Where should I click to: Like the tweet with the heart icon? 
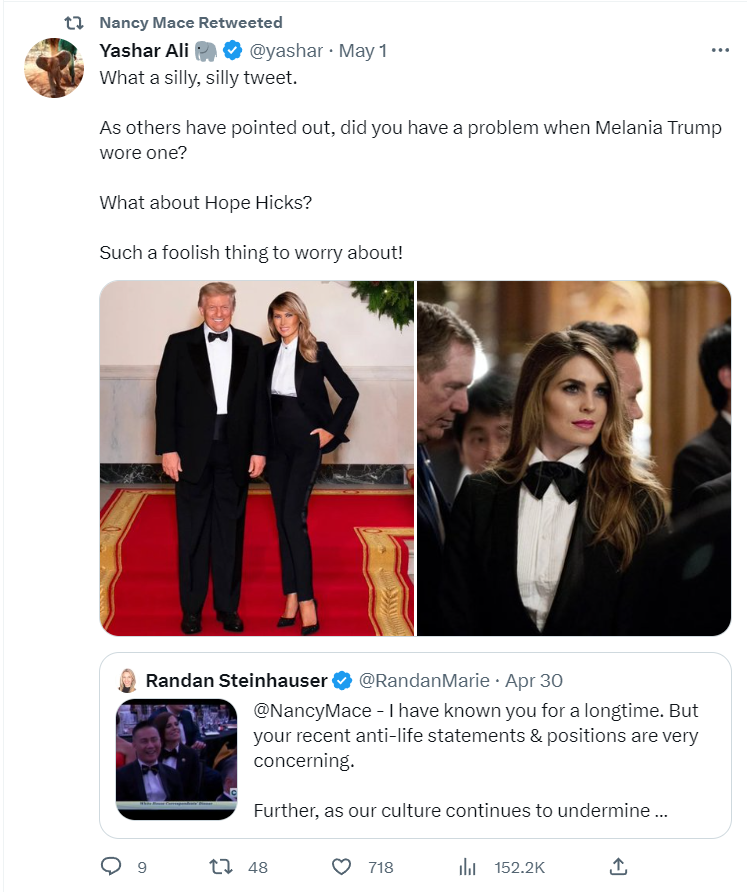pyautogui.click(x=342, y=867)
